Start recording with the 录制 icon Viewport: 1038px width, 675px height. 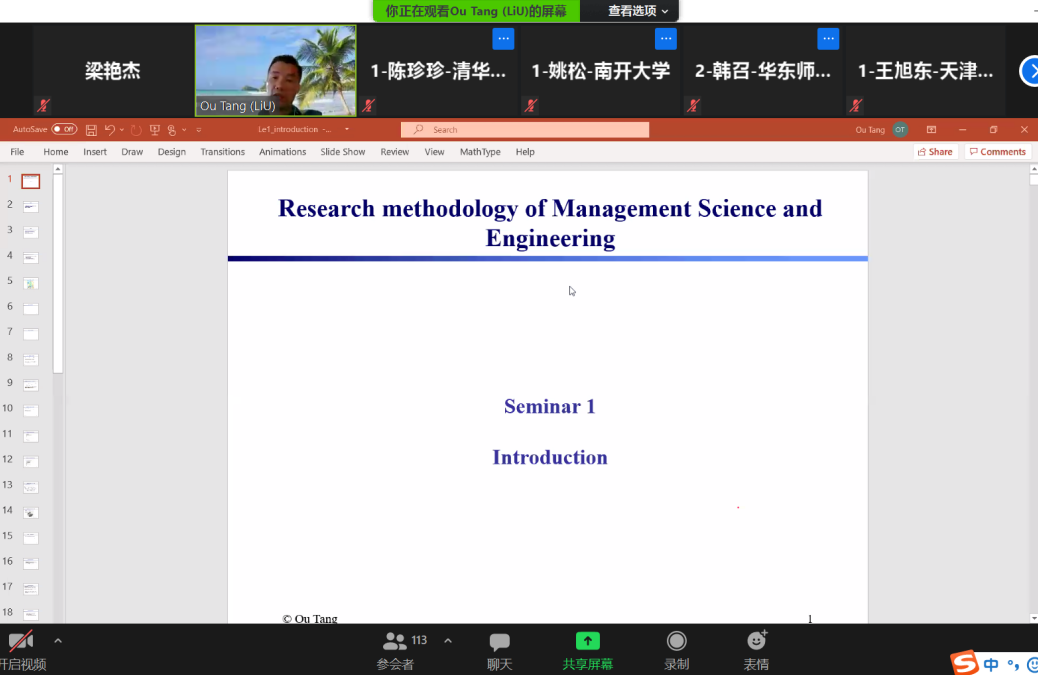[x=677, y=642]
